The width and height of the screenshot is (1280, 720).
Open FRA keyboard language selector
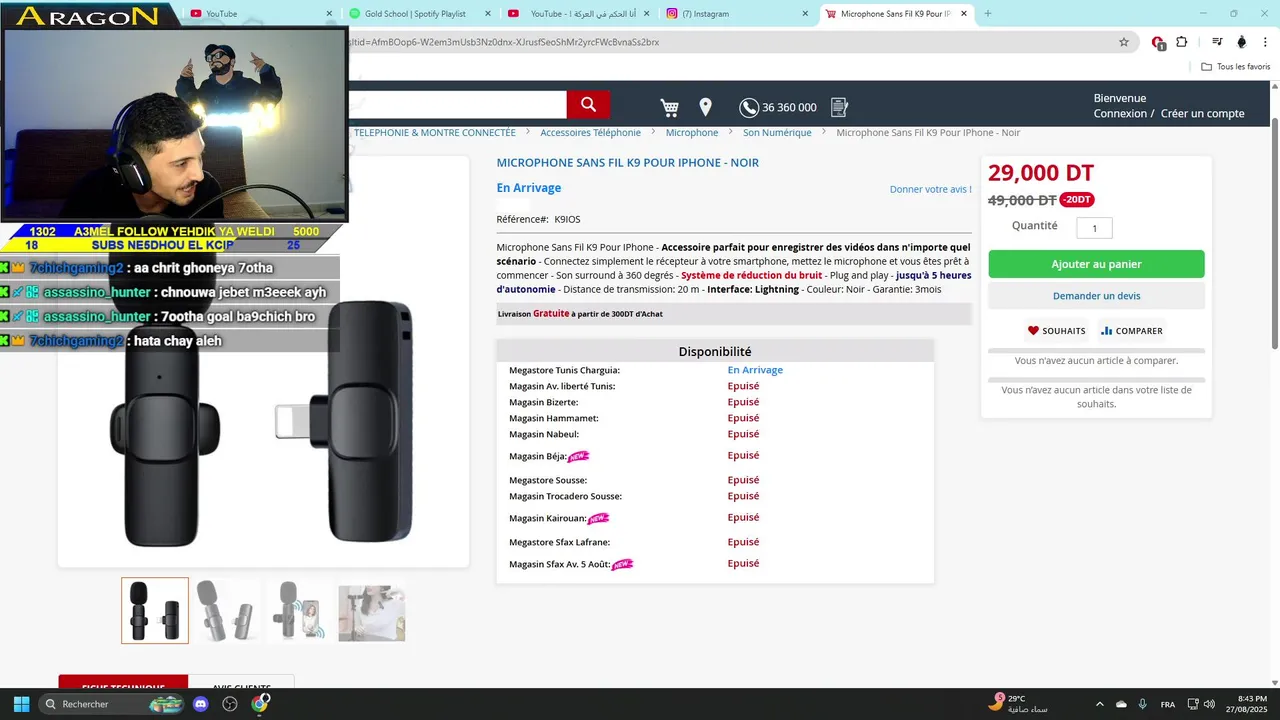(x=1168, y=704)
